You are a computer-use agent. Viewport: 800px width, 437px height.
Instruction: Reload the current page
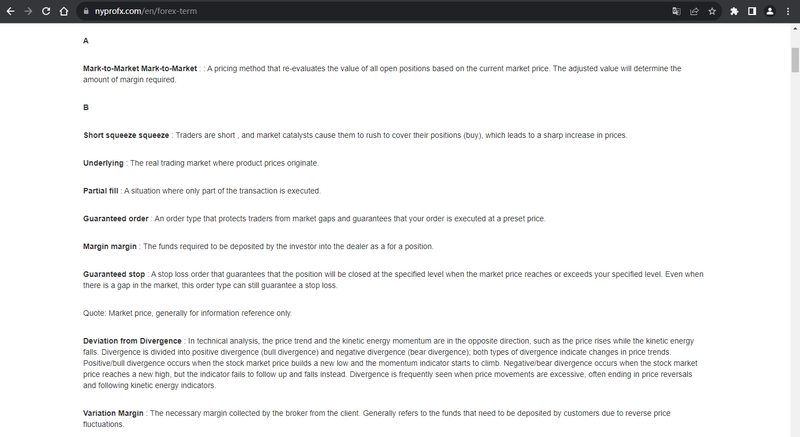pyautogui.click(x=46, y=11)
